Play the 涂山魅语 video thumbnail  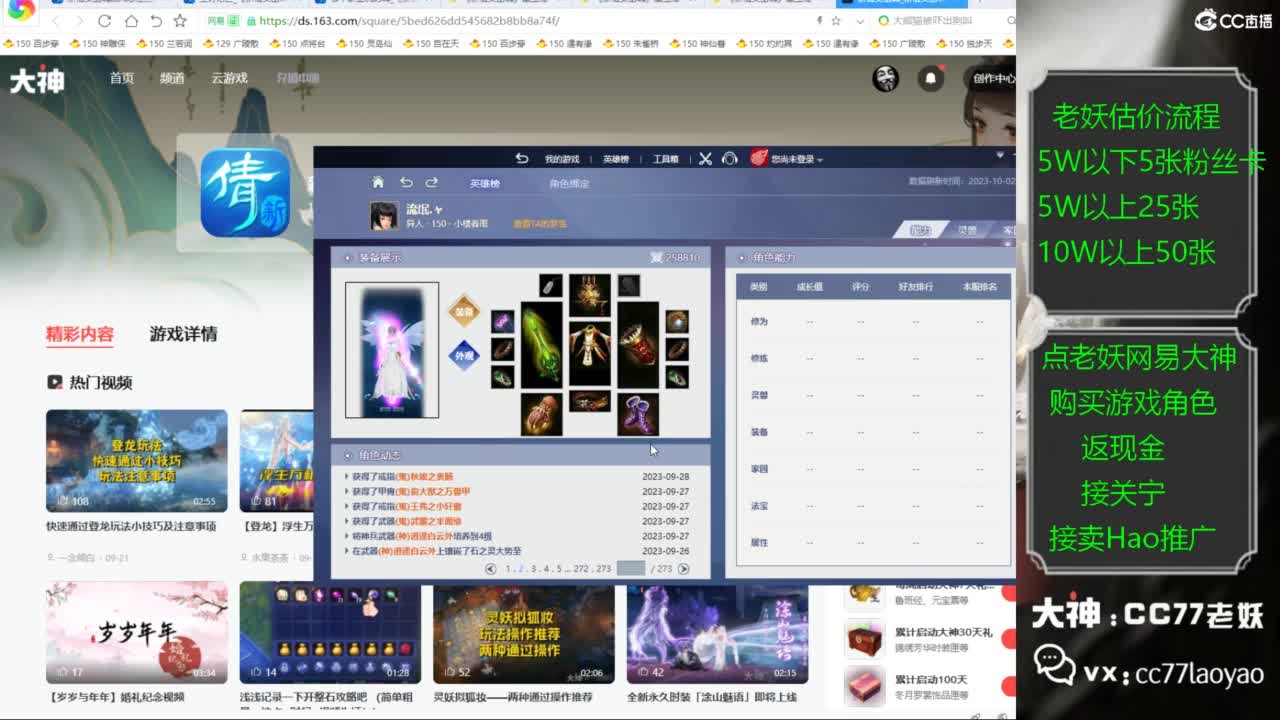click(x=717, y=635)
